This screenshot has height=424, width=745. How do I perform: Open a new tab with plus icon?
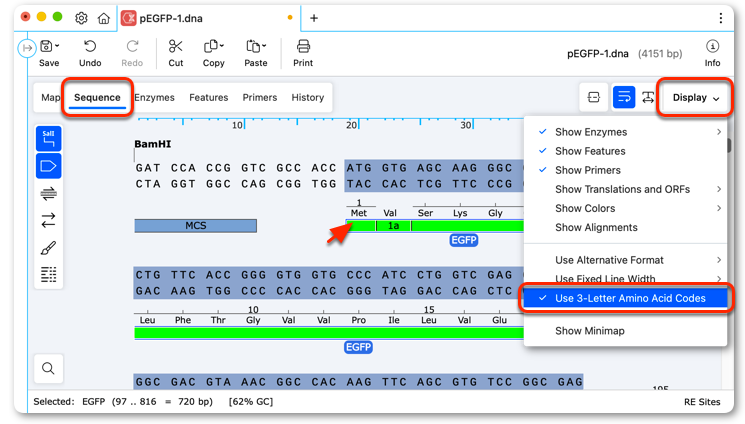click(x=314, y=18)
